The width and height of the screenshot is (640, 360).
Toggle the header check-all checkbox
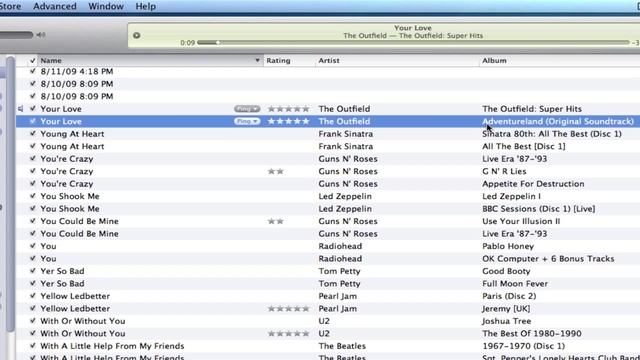pyautogui.click(x=33, y=61)
